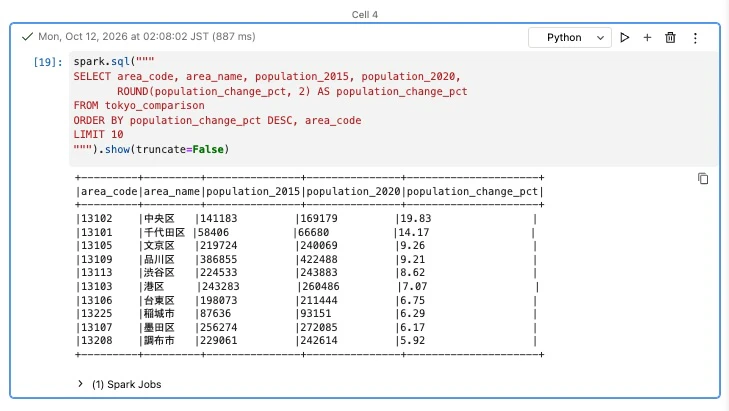
Task: Click the area_name column header
Action: 172,192
